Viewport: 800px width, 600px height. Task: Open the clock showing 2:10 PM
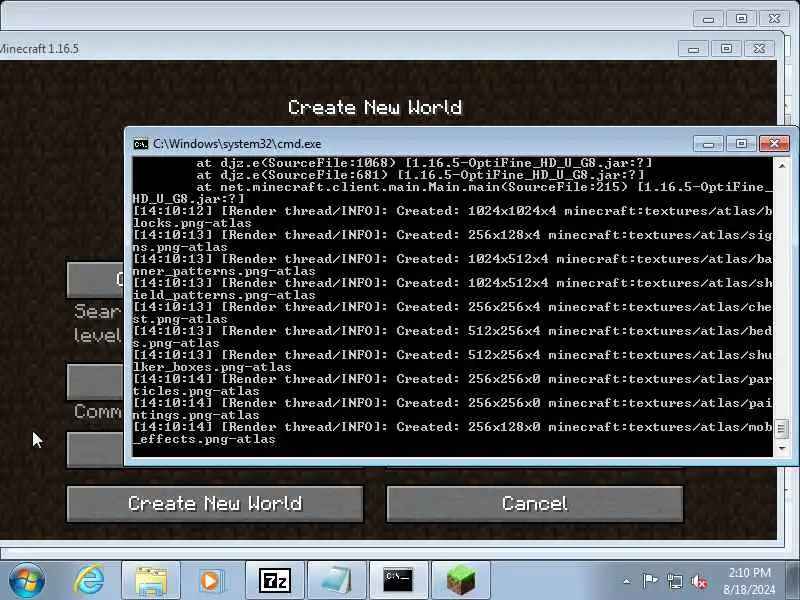click(749, 581)
